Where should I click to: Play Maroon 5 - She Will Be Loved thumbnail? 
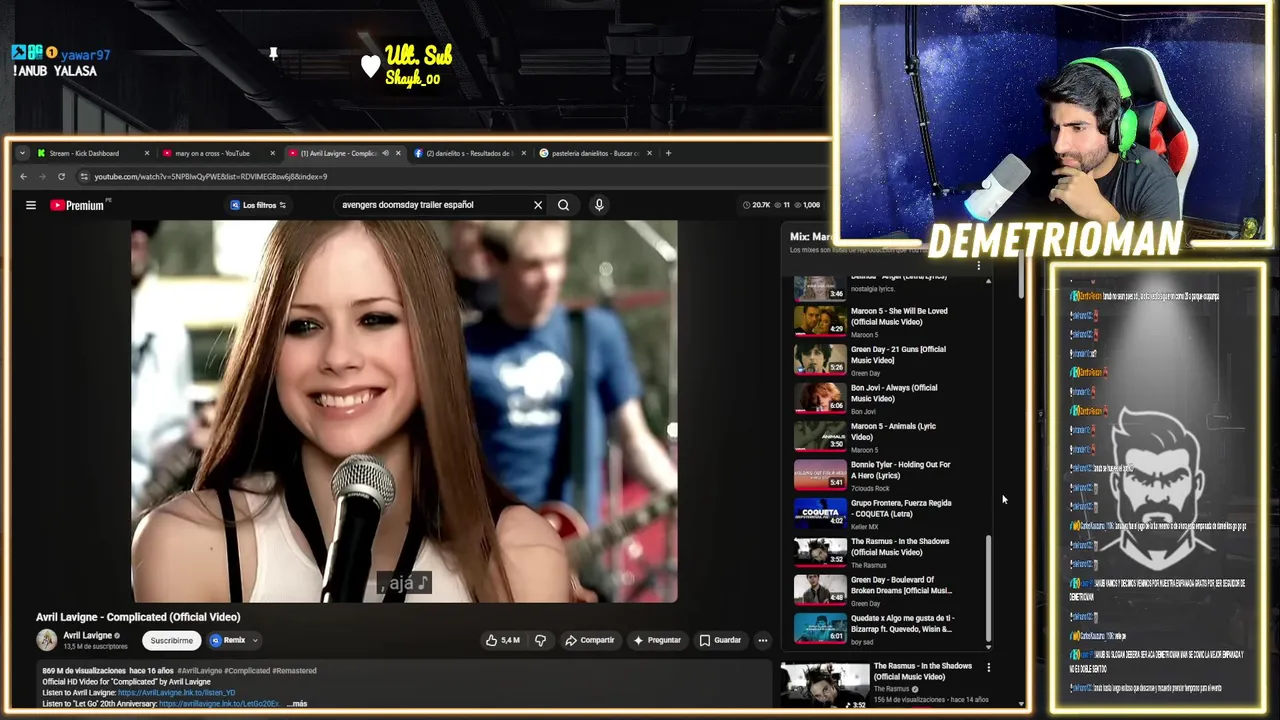(x=820, y=321)
